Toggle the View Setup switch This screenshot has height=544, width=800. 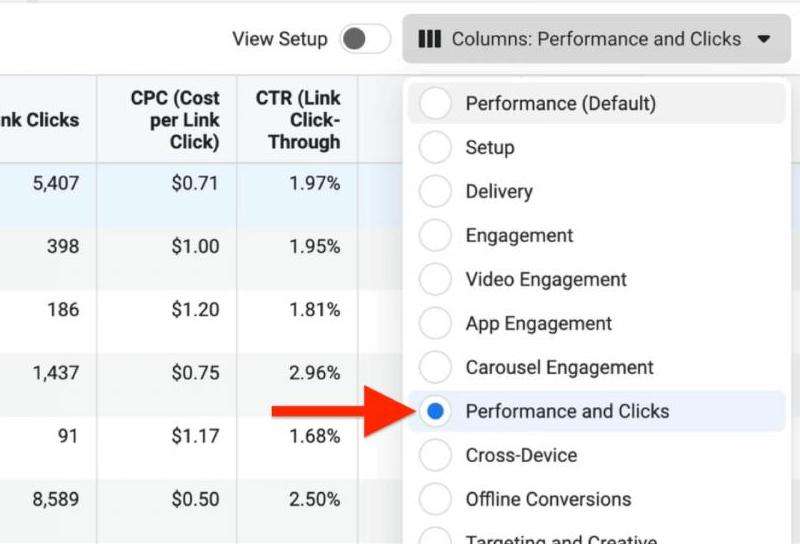364,39
